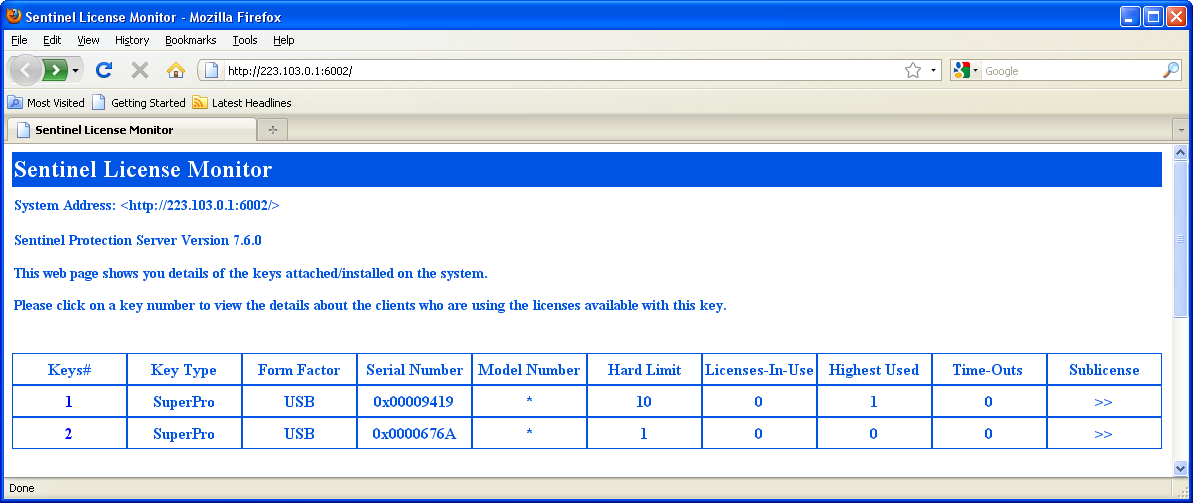Click key number 2 link

(68, 434)
